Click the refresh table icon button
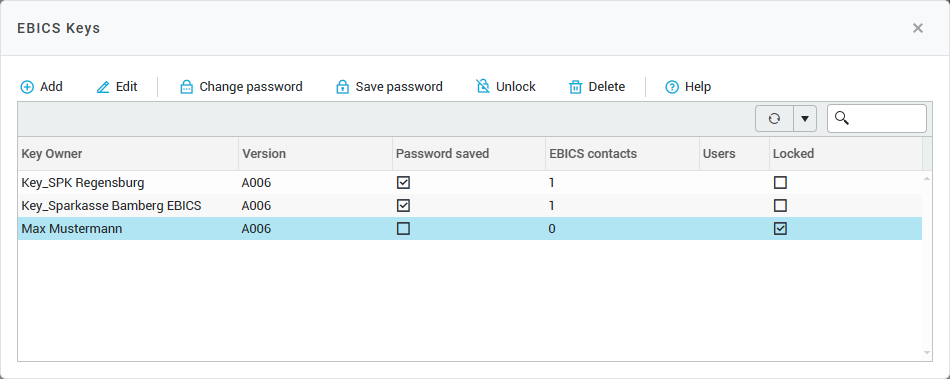 [x=774, y=119]
